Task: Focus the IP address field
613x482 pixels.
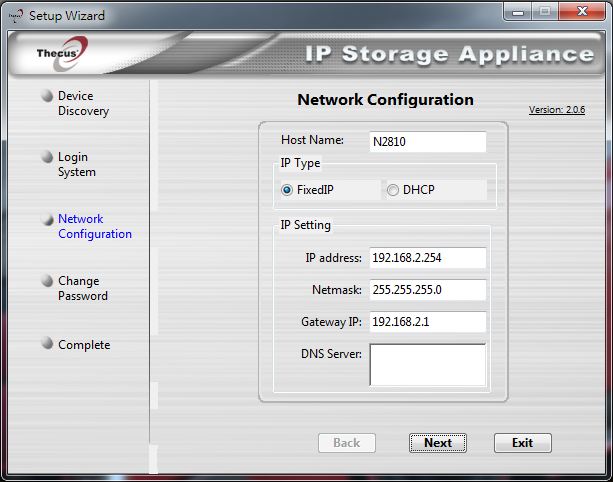Action: [x=428, y=258]
